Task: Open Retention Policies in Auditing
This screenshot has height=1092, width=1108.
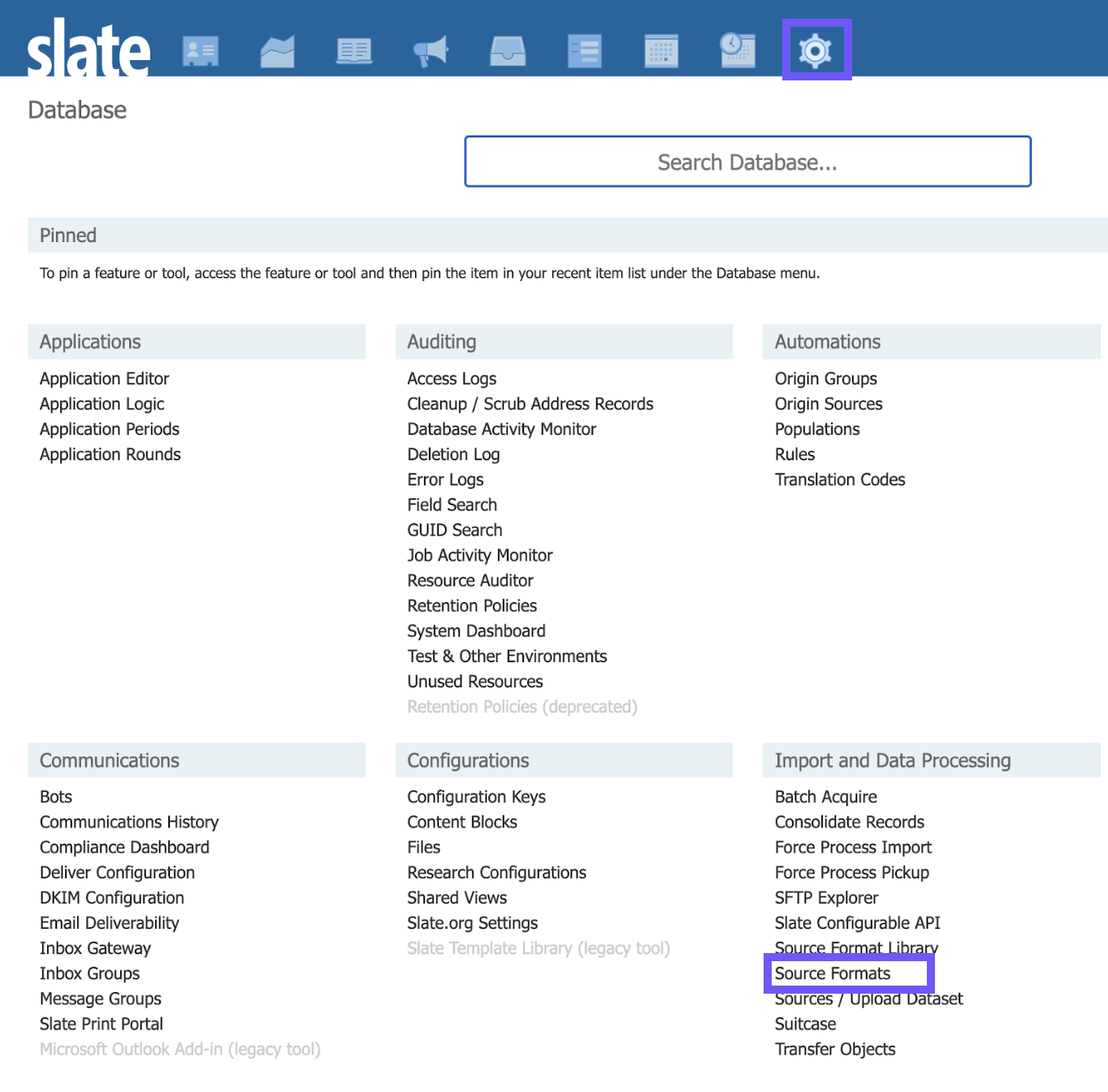Action: coord(472,605)
